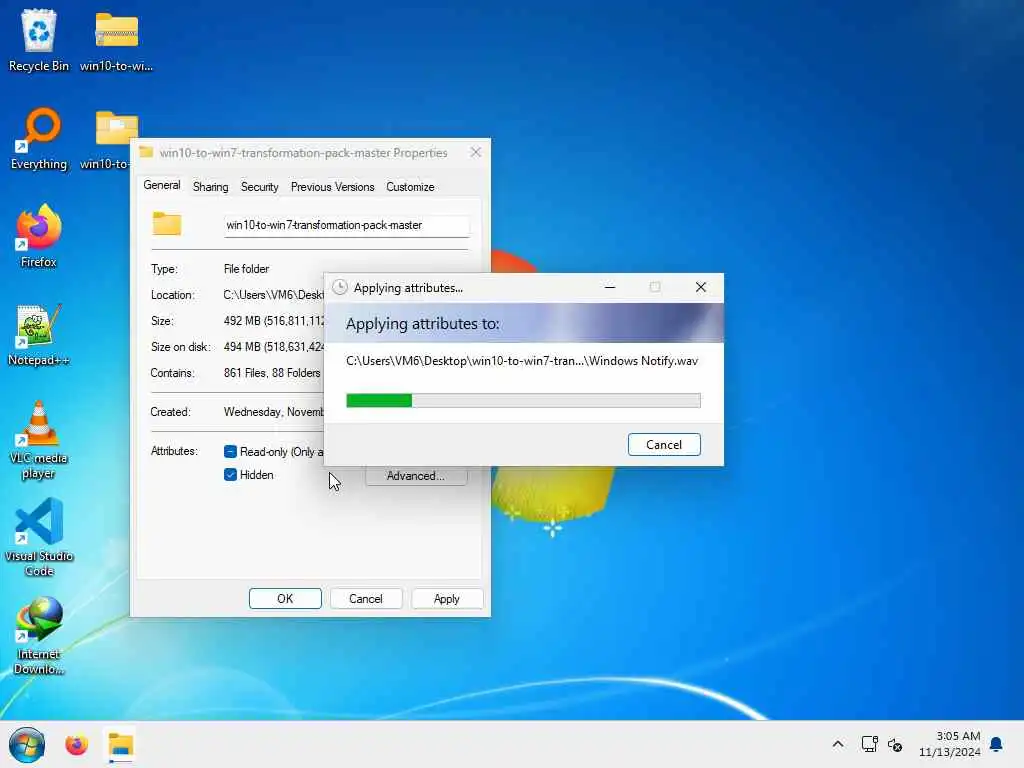Open the notifications bell icon
This screenshot has height=768, width=1024.
[997, 744]
